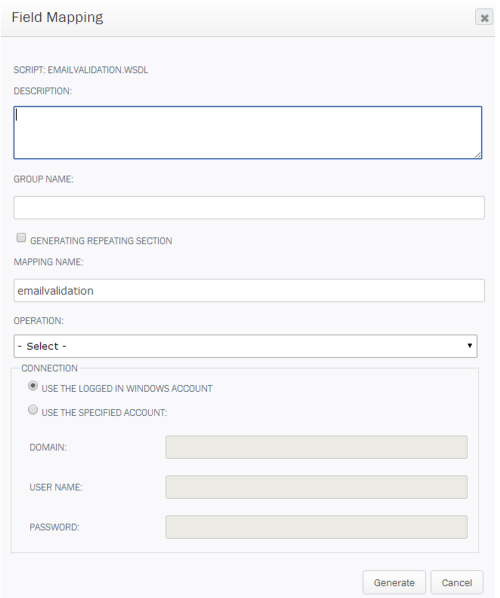Click the Password input field
Image resolution: width=500 pixels, height=598 pixels.
(316, 527)
